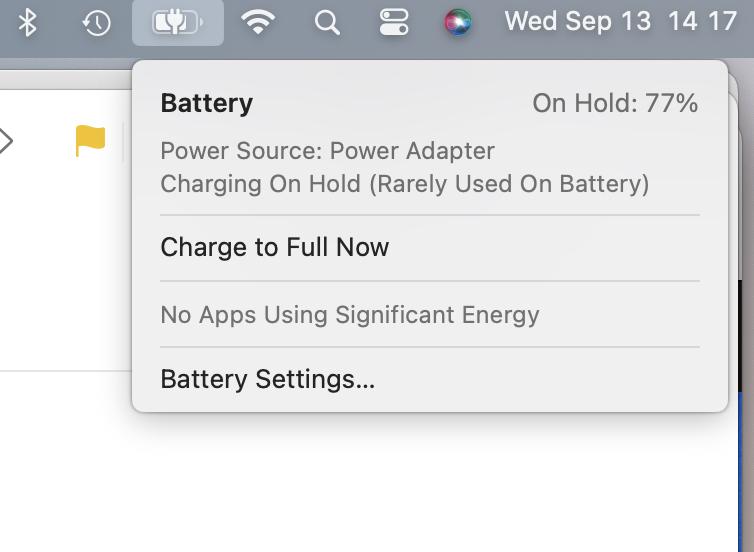
Task: Click the Battery menu title
Action: pos(207,103)
